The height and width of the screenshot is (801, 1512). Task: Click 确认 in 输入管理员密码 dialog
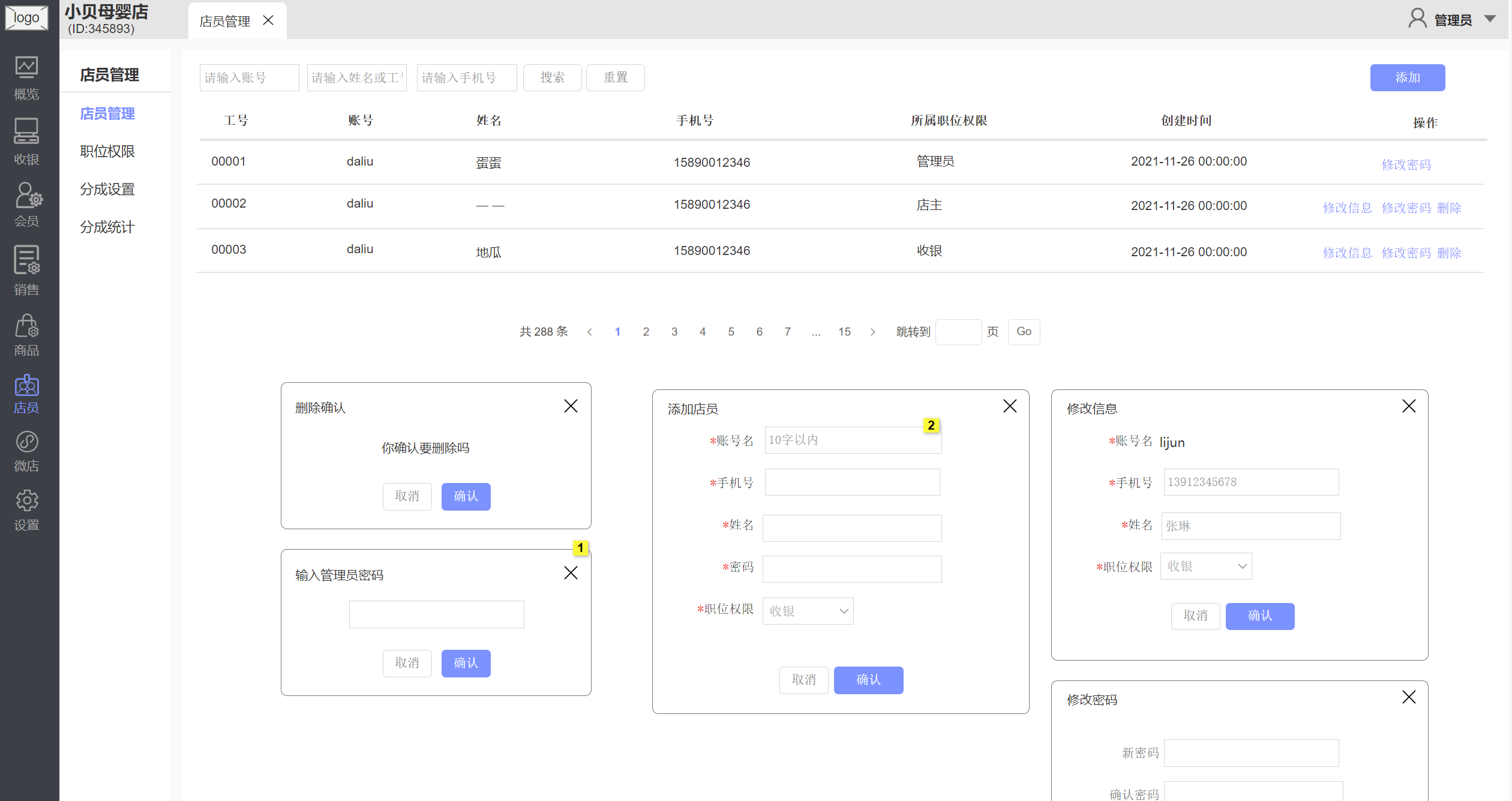tap(466, 663)
